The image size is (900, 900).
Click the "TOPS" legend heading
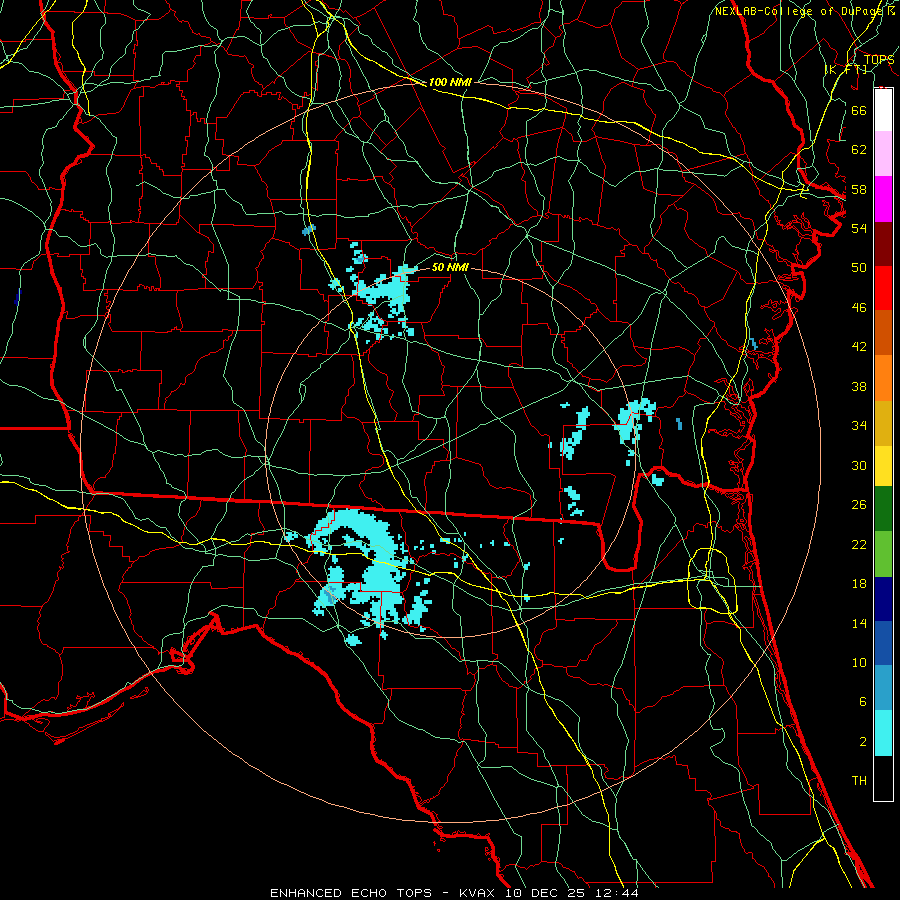pos(879,60)
